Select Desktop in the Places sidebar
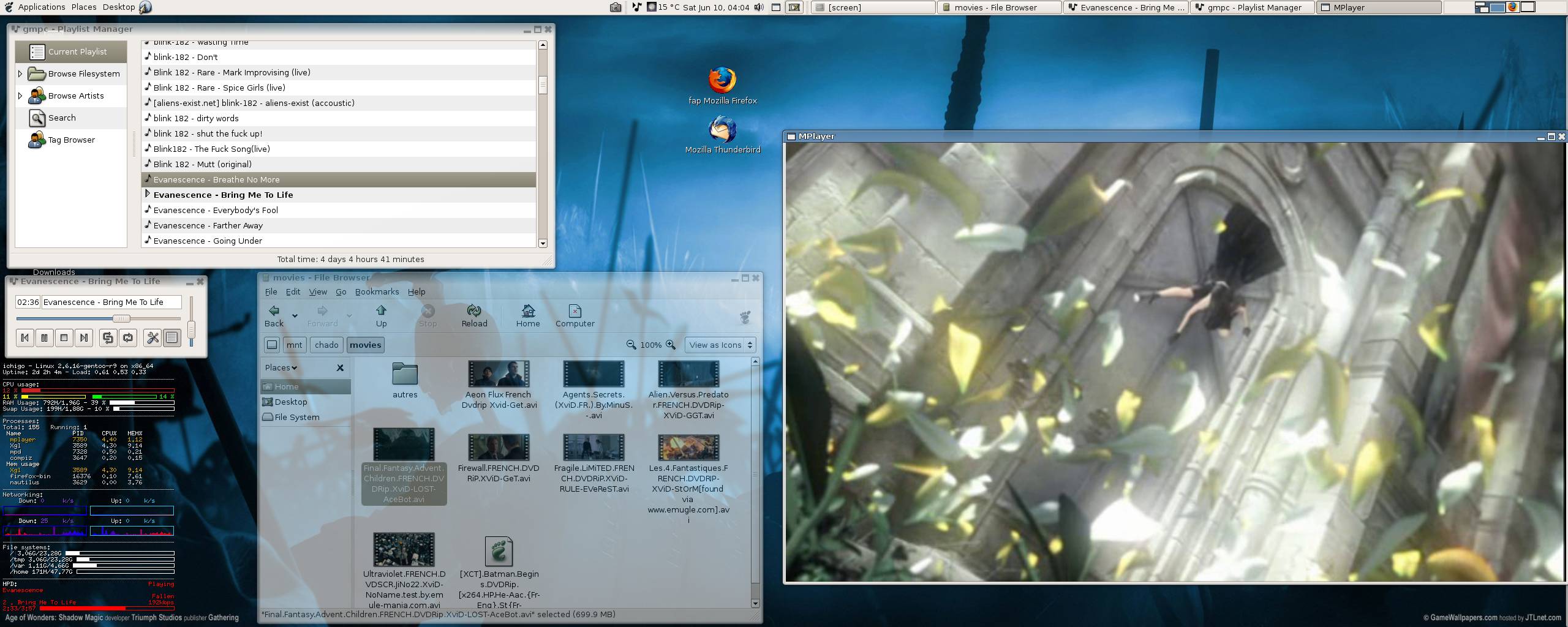Viewport: 1568px width, 627px height. pyautogui.click(x=306, y=402)
